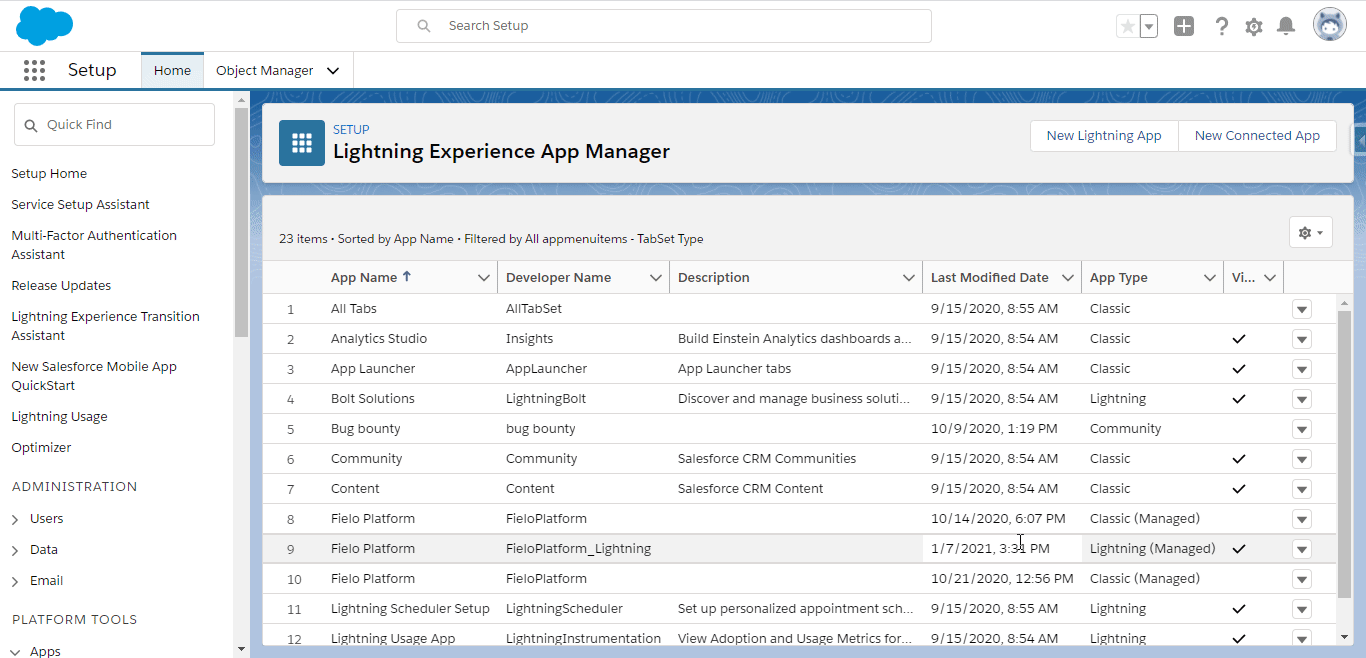Click the New Lightning App button
1366x658 pixels.
coord(1104,136)
